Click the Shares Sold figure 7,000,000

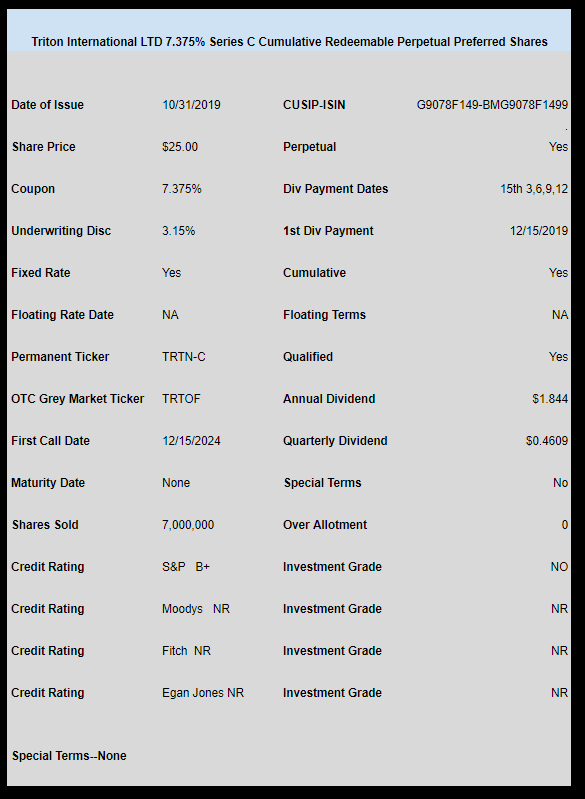[188, 525]
